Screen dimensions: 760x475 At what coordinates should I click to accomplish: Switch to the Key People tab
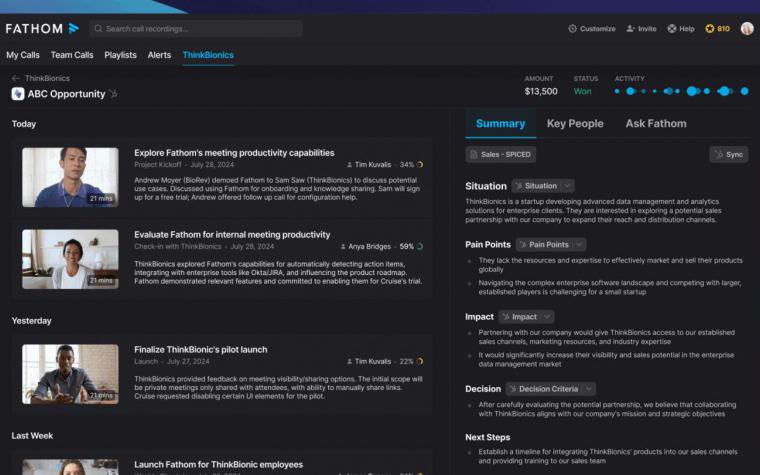click(x=575, y=124)
